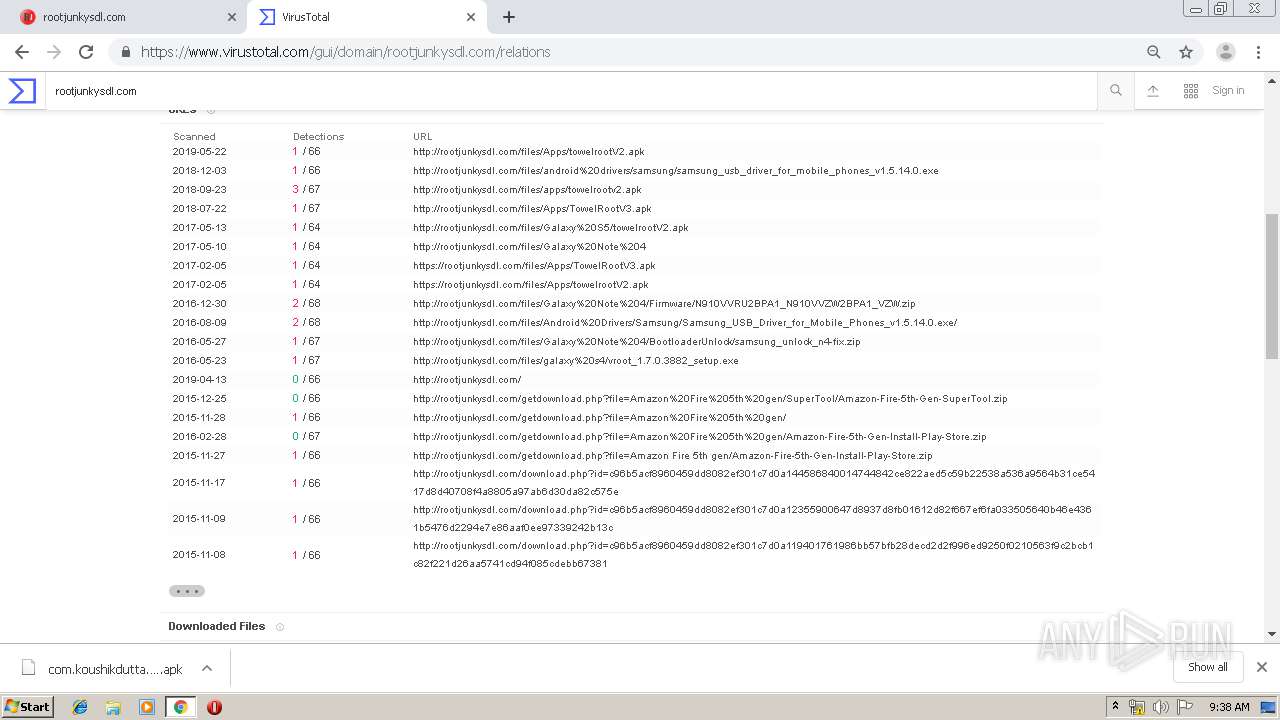Image resolution: width=1280 pixels, height=720 pixels.
Task: Click the red Opera taskbar icon
Action: click(214, 707)
